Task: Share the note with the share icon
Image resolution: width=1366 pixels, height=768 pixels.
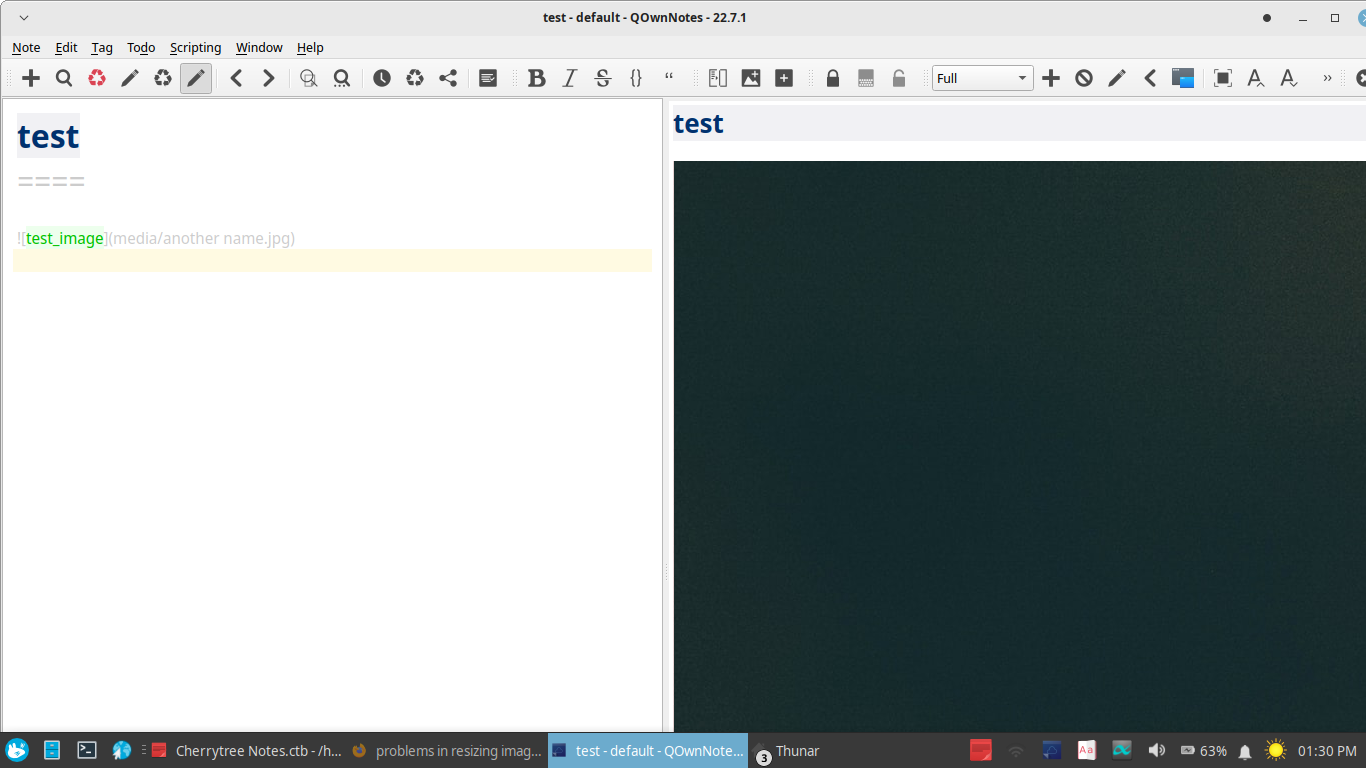Action: pos(448,78)
